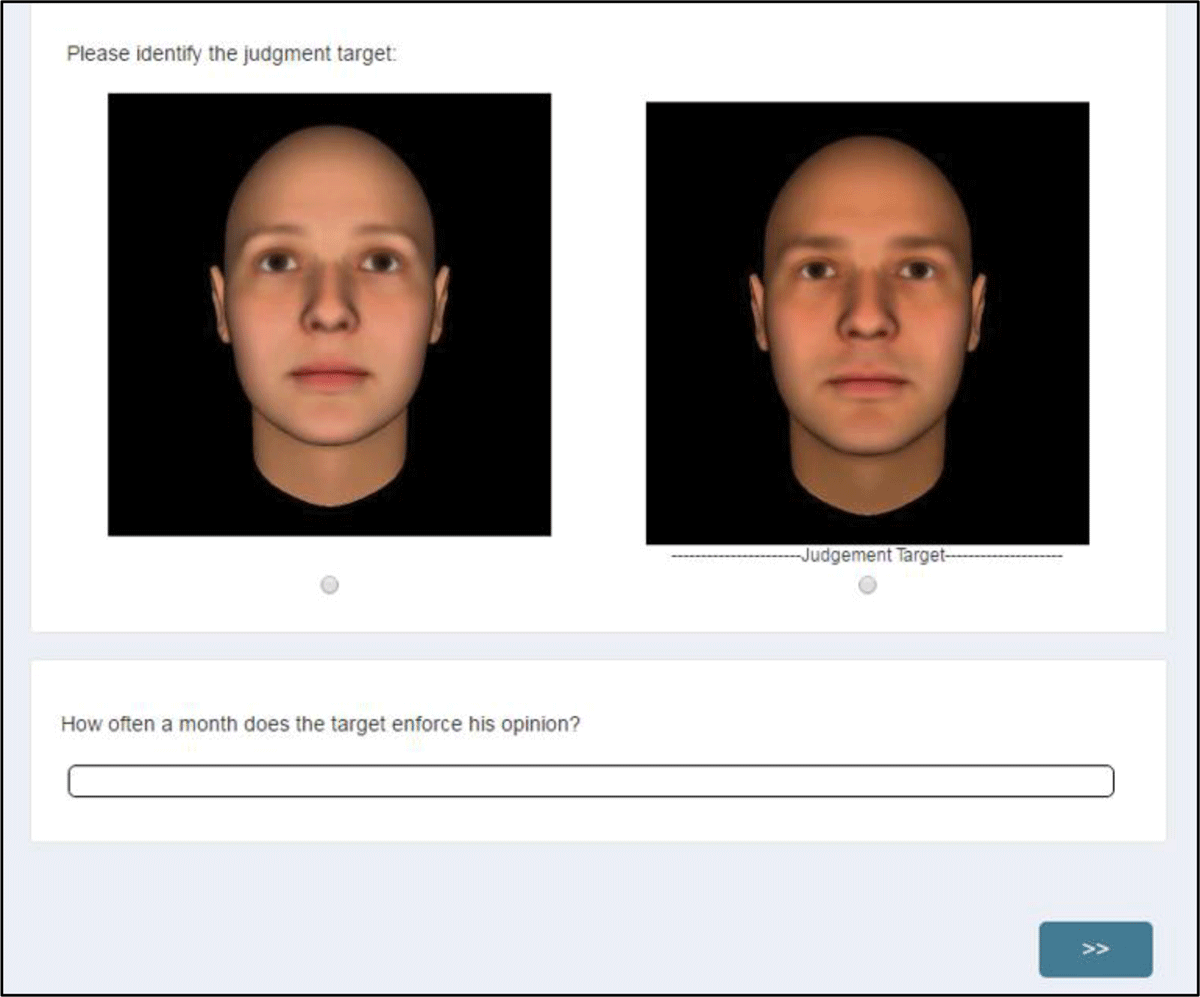This screenshot has height=997, width=1200.
Task: Click the "How often a month" question text
Action: [x=320, y=723]
